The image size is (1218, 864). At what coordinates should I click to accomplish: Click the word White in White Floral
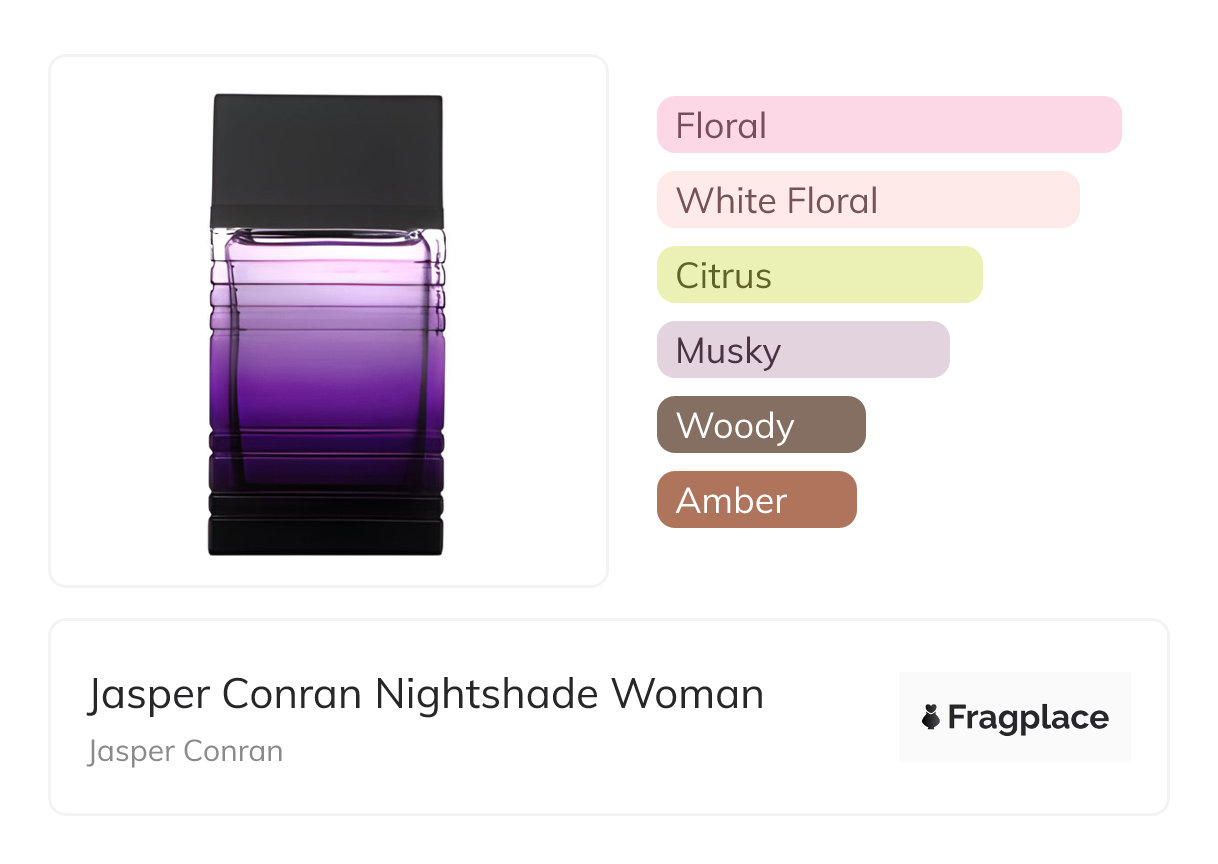[724, 200]
